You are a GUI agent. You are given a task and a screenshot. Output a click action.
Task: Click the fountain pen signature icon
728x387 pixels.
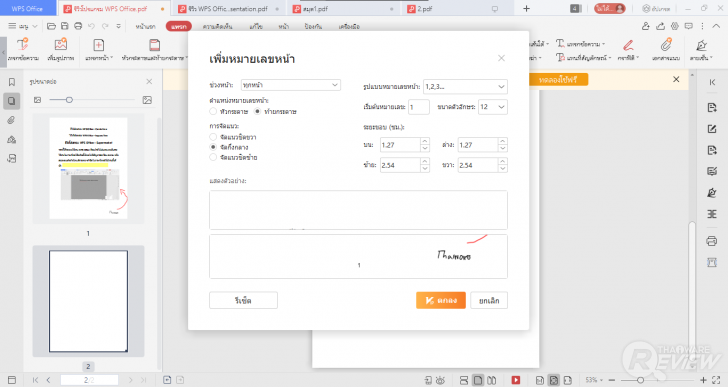[x=702, y=45]
